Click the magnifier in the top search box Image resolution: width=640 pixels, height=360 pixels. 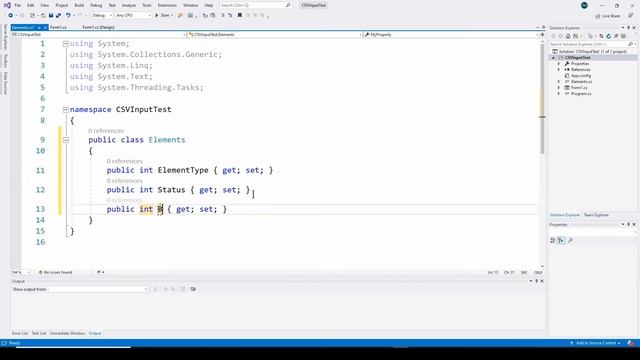pyautogui.click(x=288, y=5)
